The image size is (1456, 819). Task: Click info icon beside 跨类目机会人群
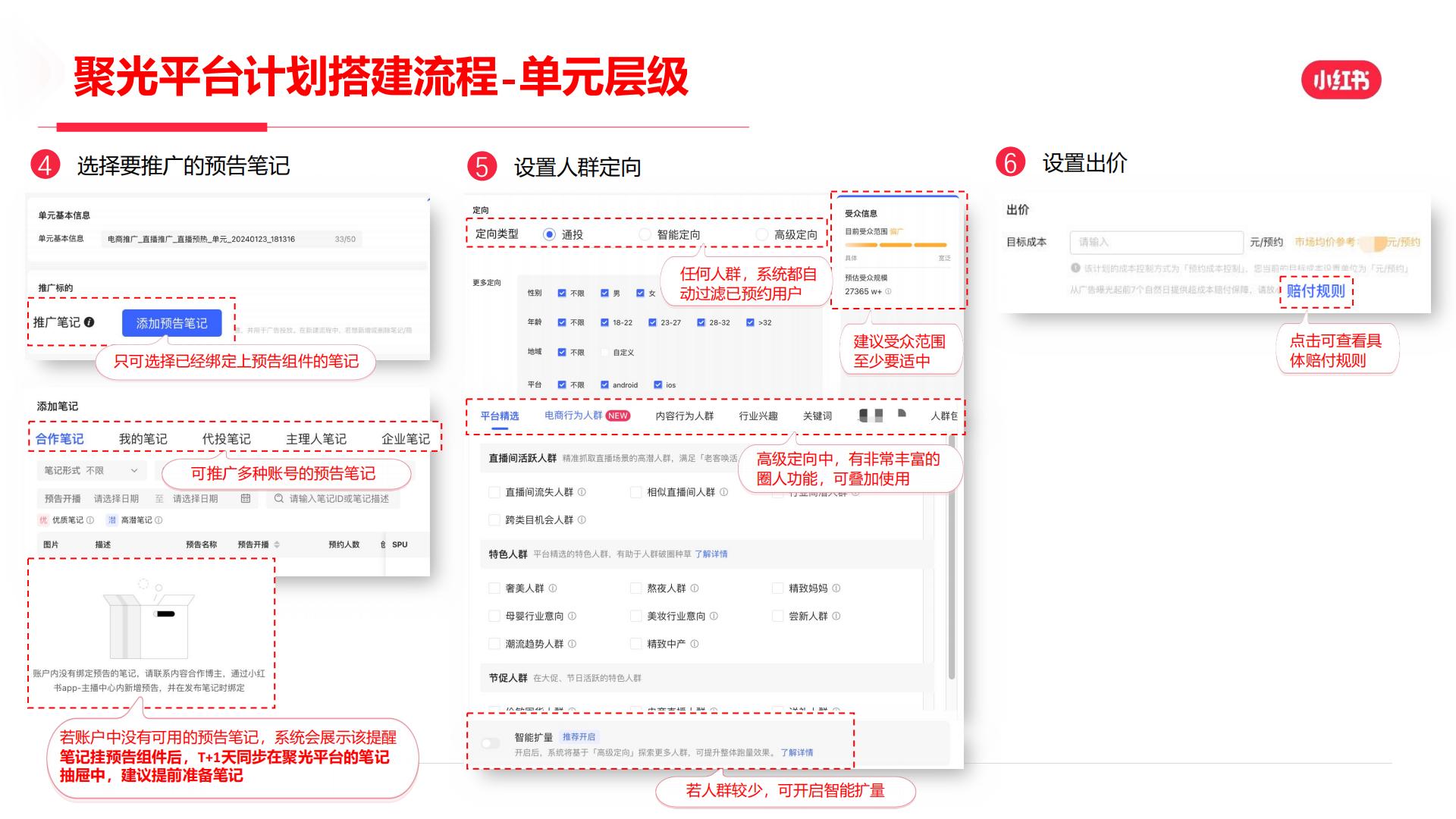[x=582, y=520]
